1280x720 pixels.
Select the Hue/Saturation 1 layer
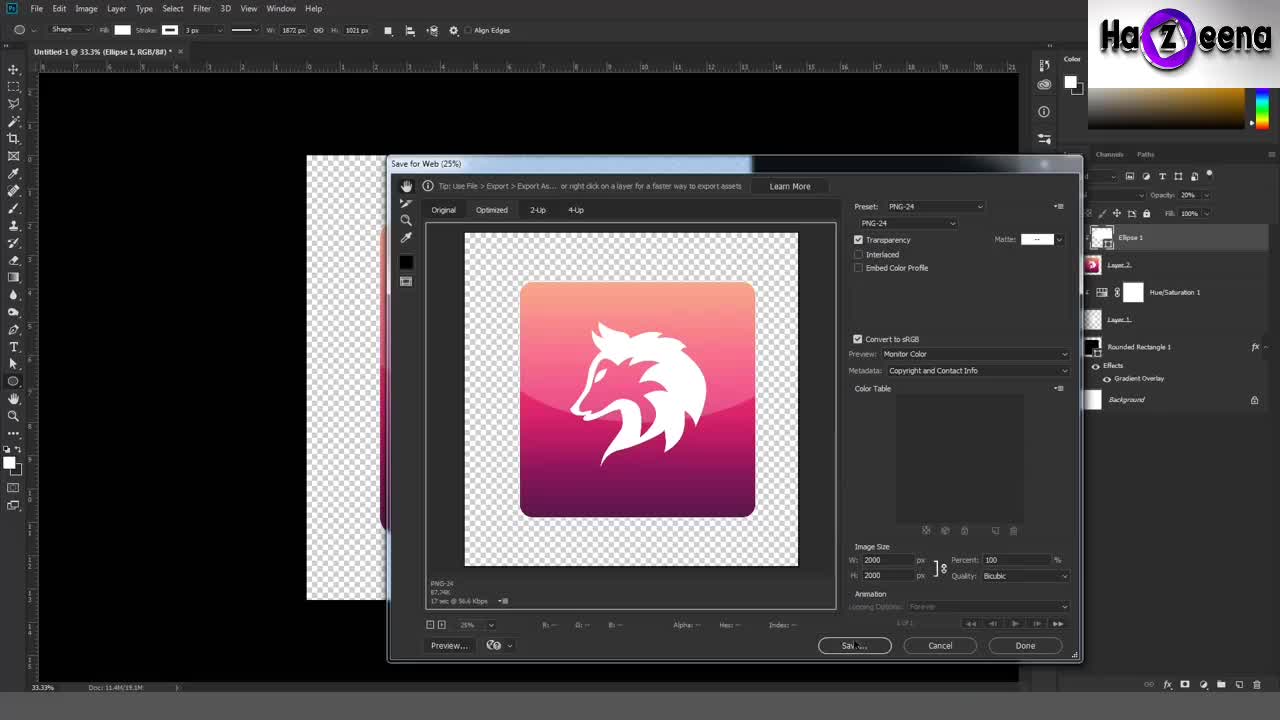[1175, 292]
